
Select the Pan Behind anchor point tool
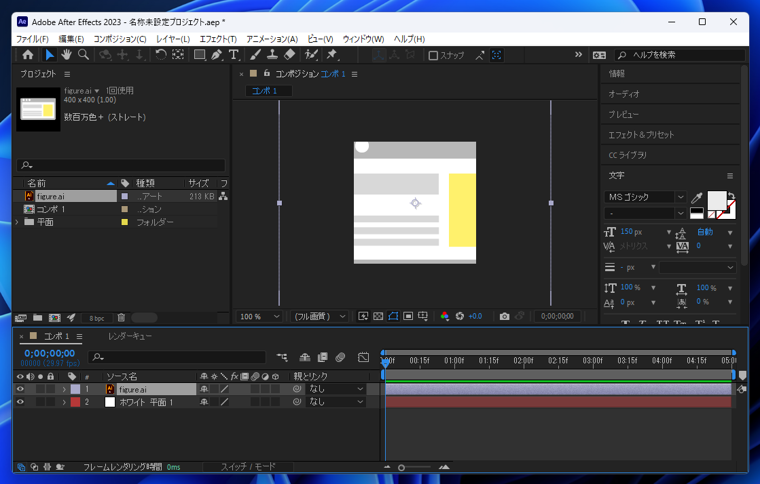(178, 55)
